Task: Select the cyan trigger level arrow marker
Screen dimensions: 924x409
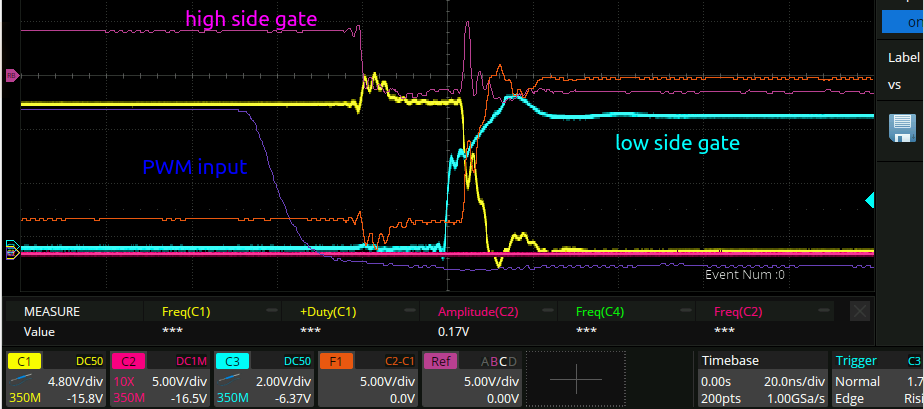Action: [x=869, y=202]
